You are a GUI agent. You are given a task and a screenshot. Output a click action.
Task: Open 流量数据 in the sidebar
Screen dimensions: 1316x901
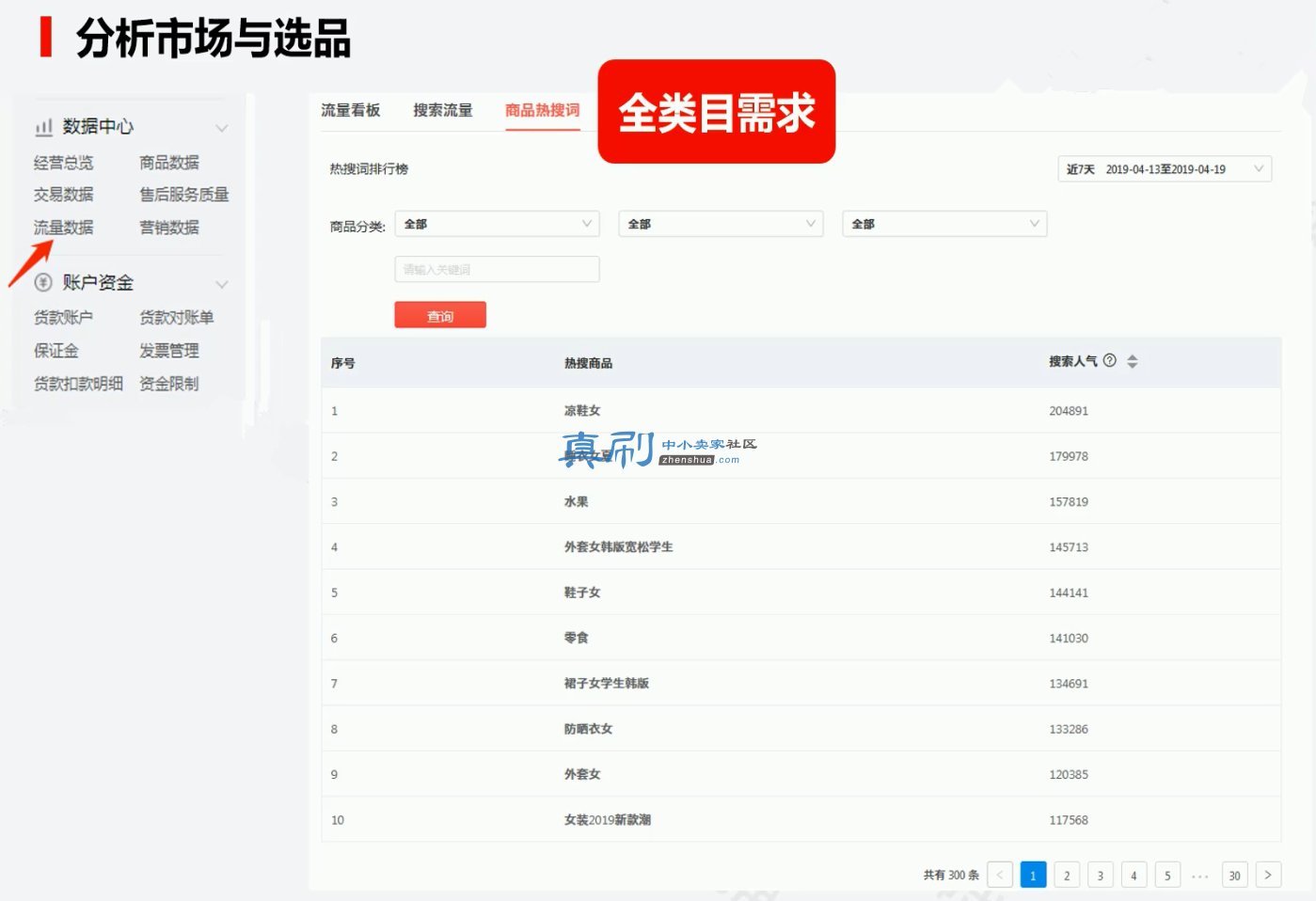click(x=64, y=227)
